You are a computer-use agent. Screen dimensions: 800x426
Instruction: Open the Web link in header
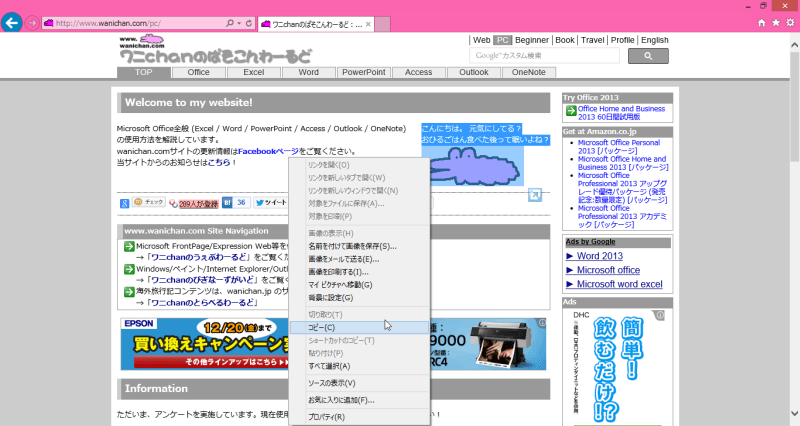pos(481,40)
